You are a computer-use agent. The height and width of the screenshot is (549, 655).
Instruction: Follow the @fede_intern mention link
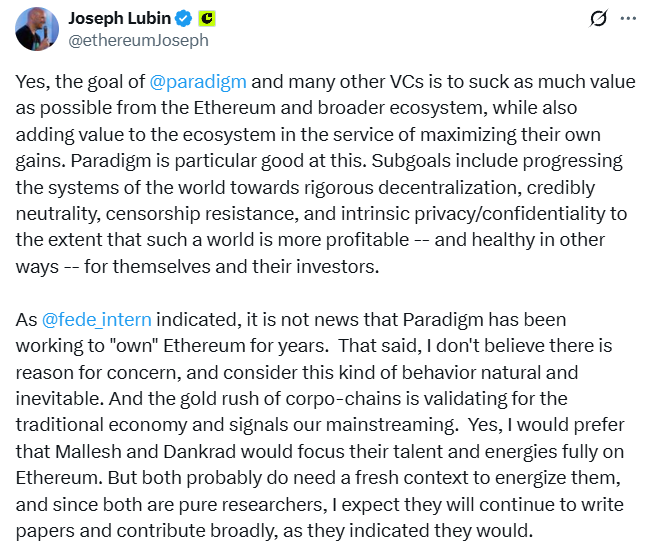[x=97, y=320]
